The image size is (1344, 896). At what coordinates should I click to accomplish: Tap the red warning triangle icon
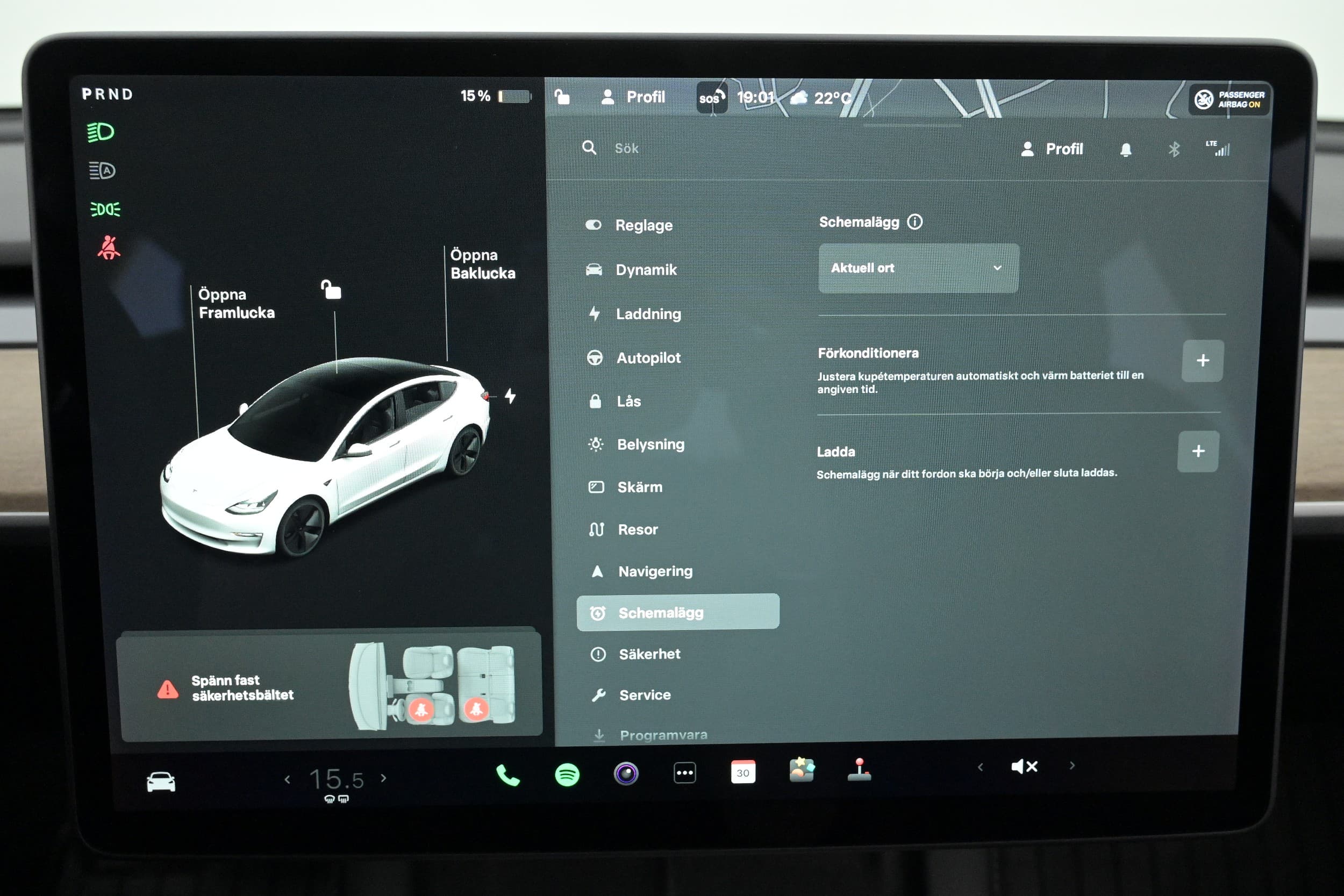point(167,689)
